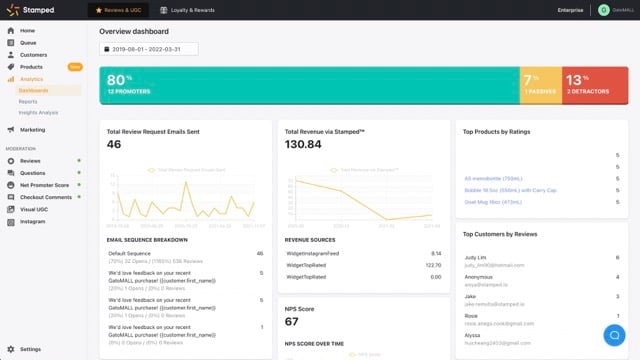Click the New badge next to Products
Image resolution: width=640 pixels, height=360 pixels.
(x=75, y=67)
